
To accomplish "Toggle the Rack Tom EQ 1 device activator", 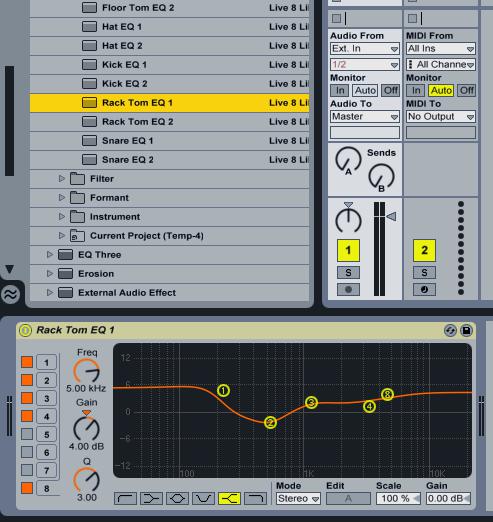I will pyautogui.click(x=25, y=330).
